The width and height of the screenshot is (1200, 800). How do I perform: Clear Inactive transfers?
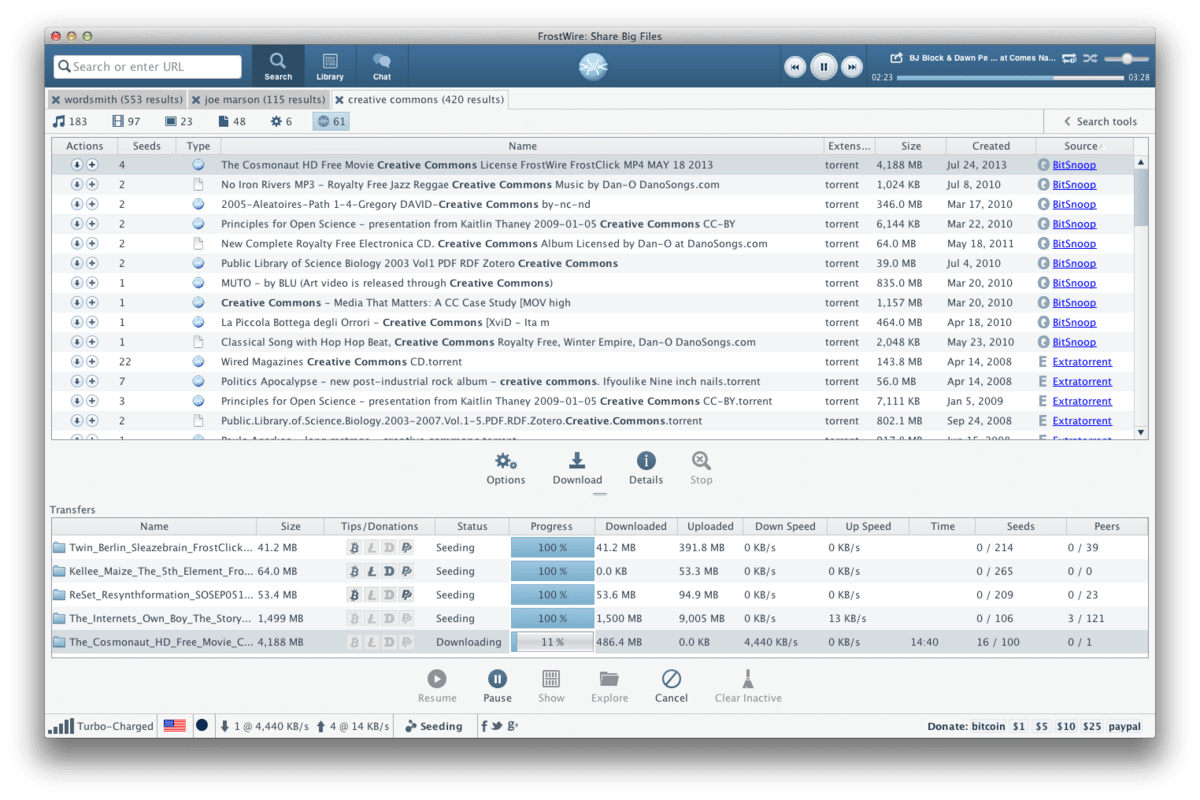(x=747, y=685)
